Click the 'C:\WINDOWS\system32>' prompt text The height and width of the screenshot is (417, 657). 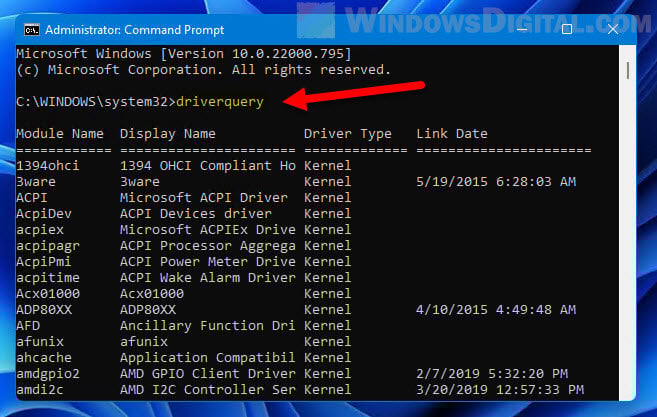tap(96, 102)
